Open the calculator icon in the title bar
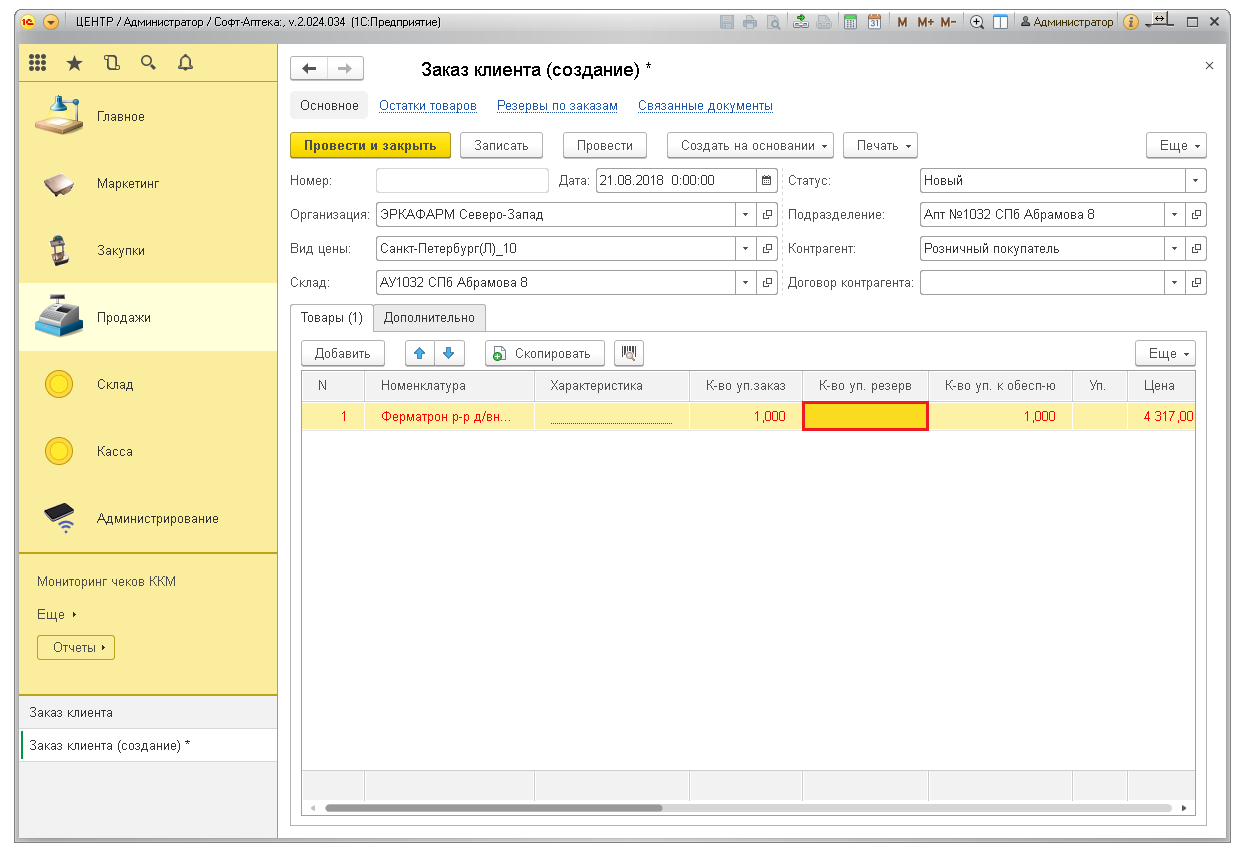Screen dimensions: 1240x848 tap(851, 22)
